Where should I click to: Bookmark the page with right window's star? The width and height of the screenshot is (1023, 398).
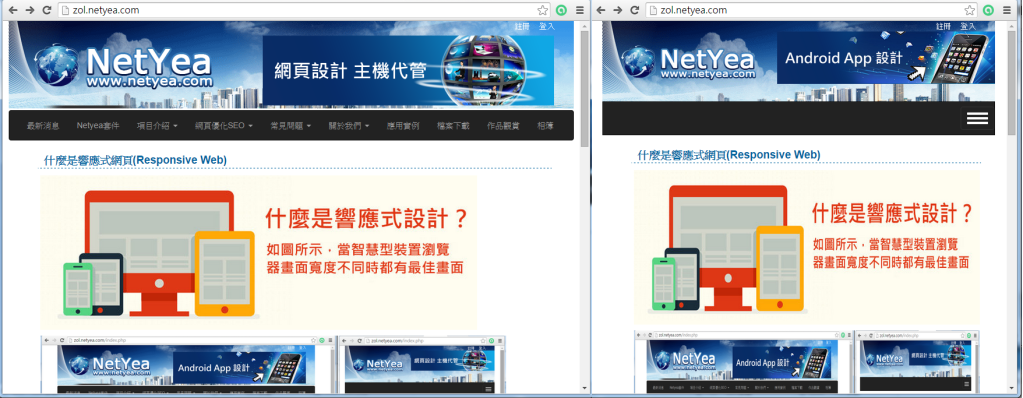point(970,10)
